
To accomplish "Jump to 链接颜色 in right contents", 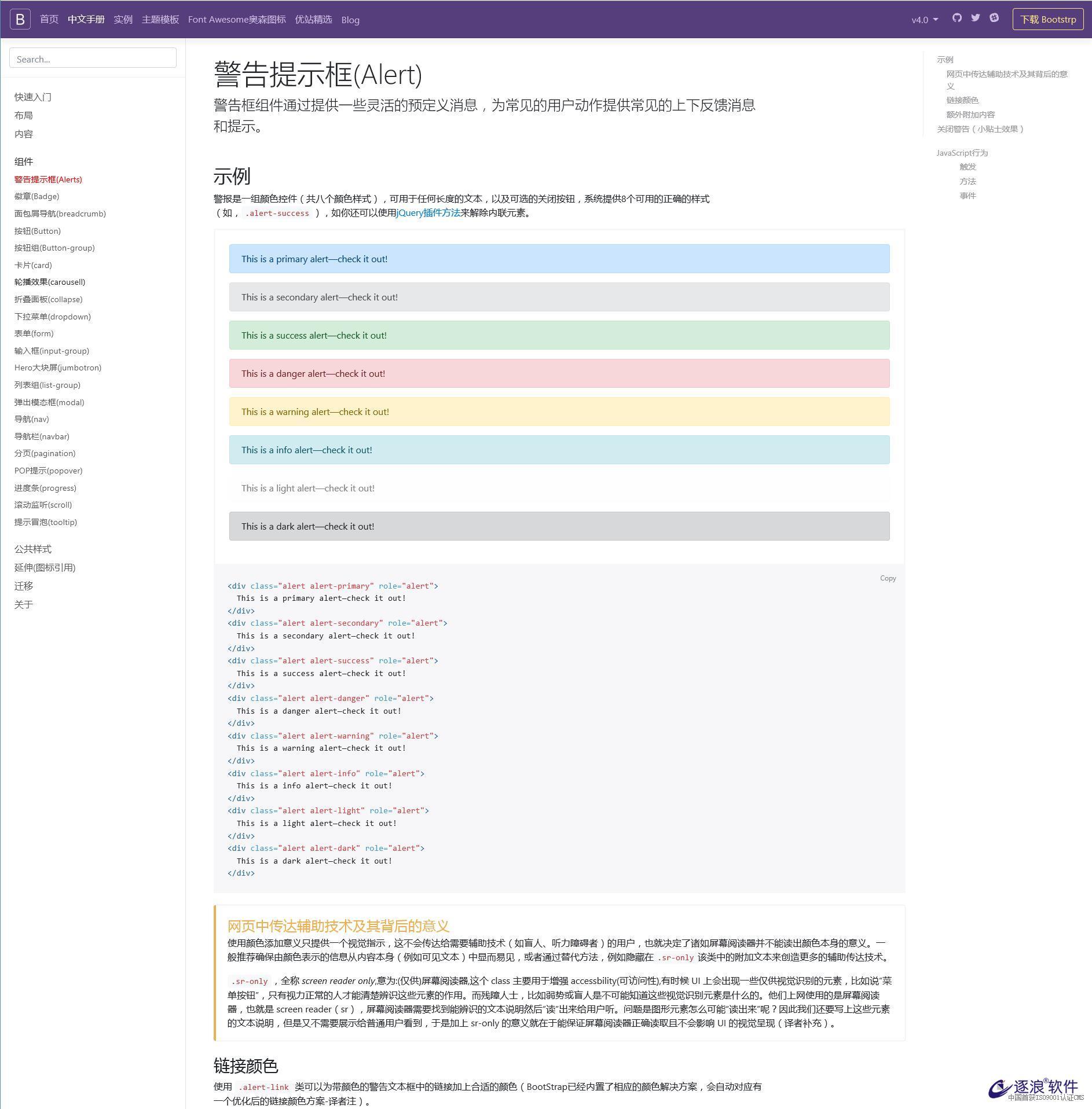I will point(962,100).
